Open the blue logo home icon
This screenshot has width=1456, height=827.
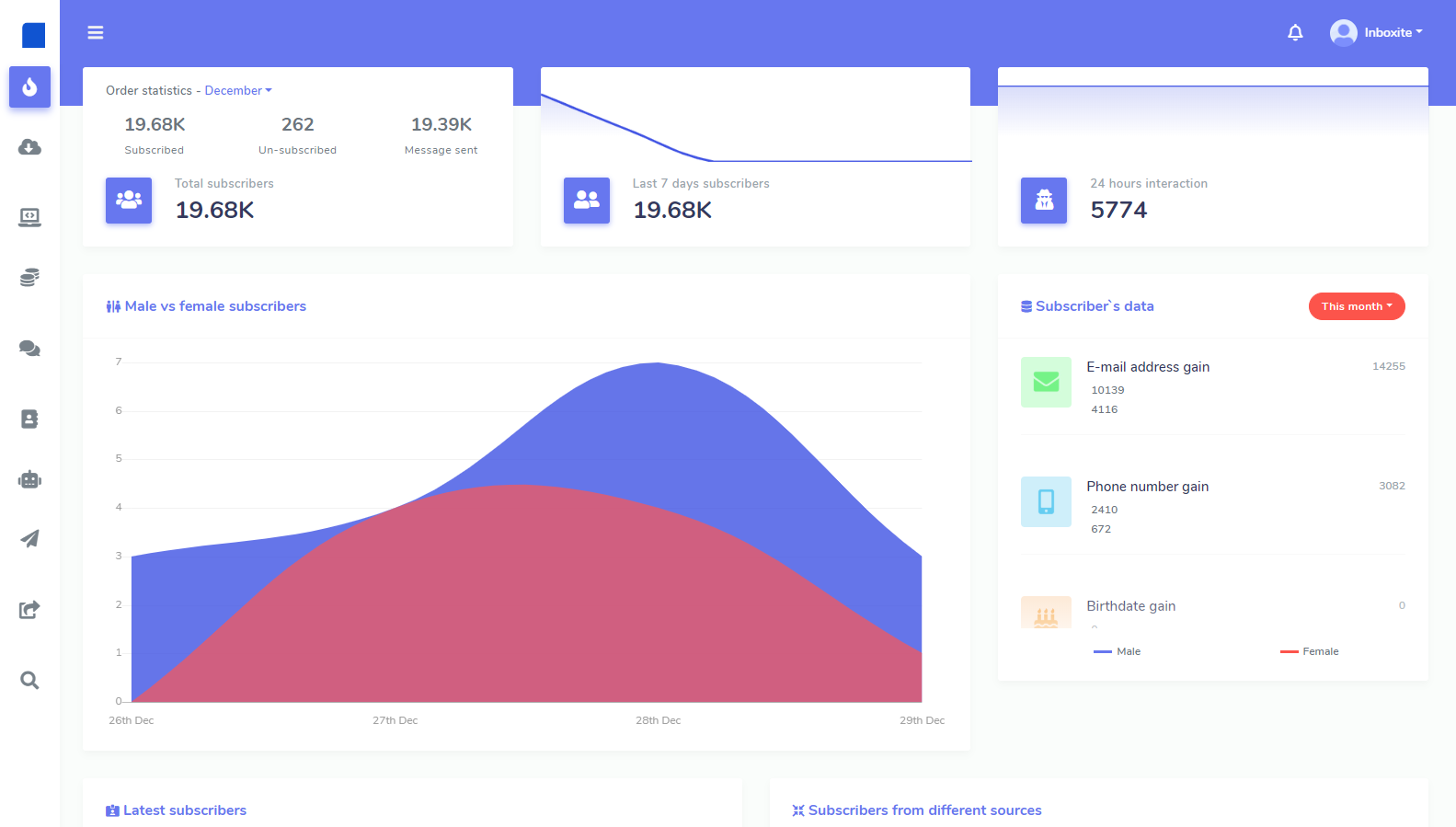click(33, 35)
